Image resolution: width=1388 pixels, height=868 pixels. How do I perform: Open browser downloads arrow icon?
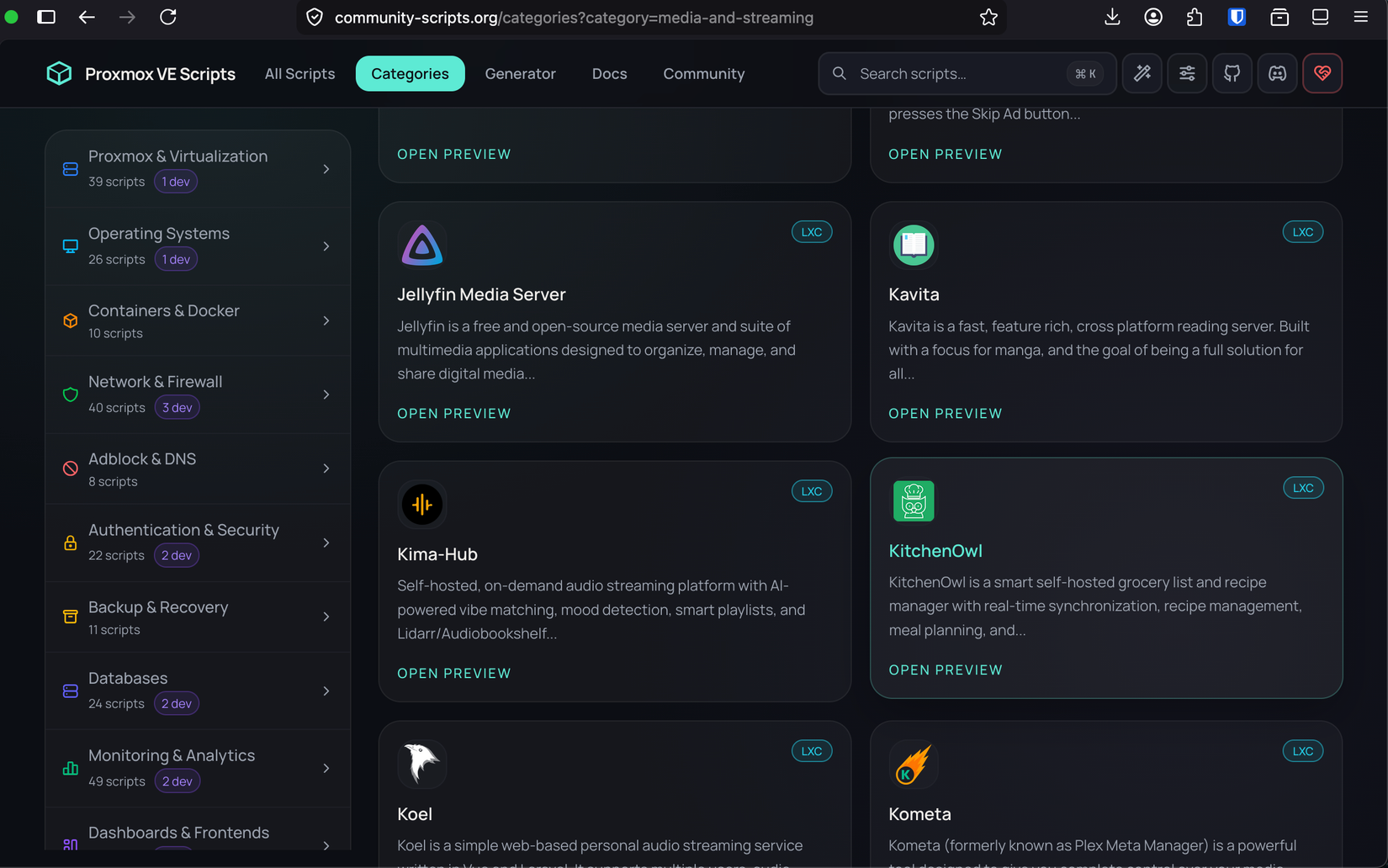pyautogui.click(x=1112, y=17)
